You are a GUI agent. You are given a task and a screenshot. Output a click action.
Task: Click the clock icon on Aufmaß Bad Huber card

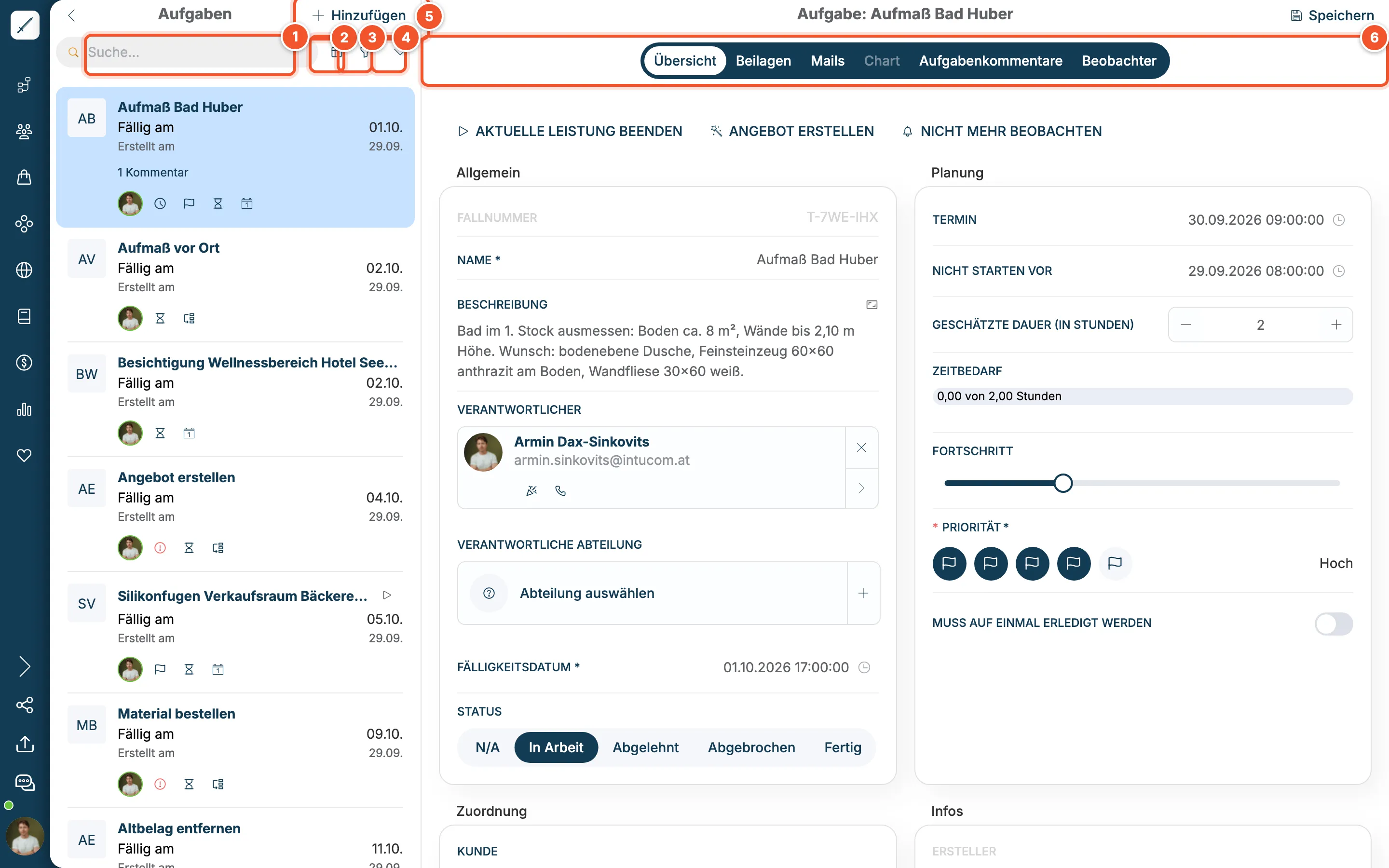160,204
